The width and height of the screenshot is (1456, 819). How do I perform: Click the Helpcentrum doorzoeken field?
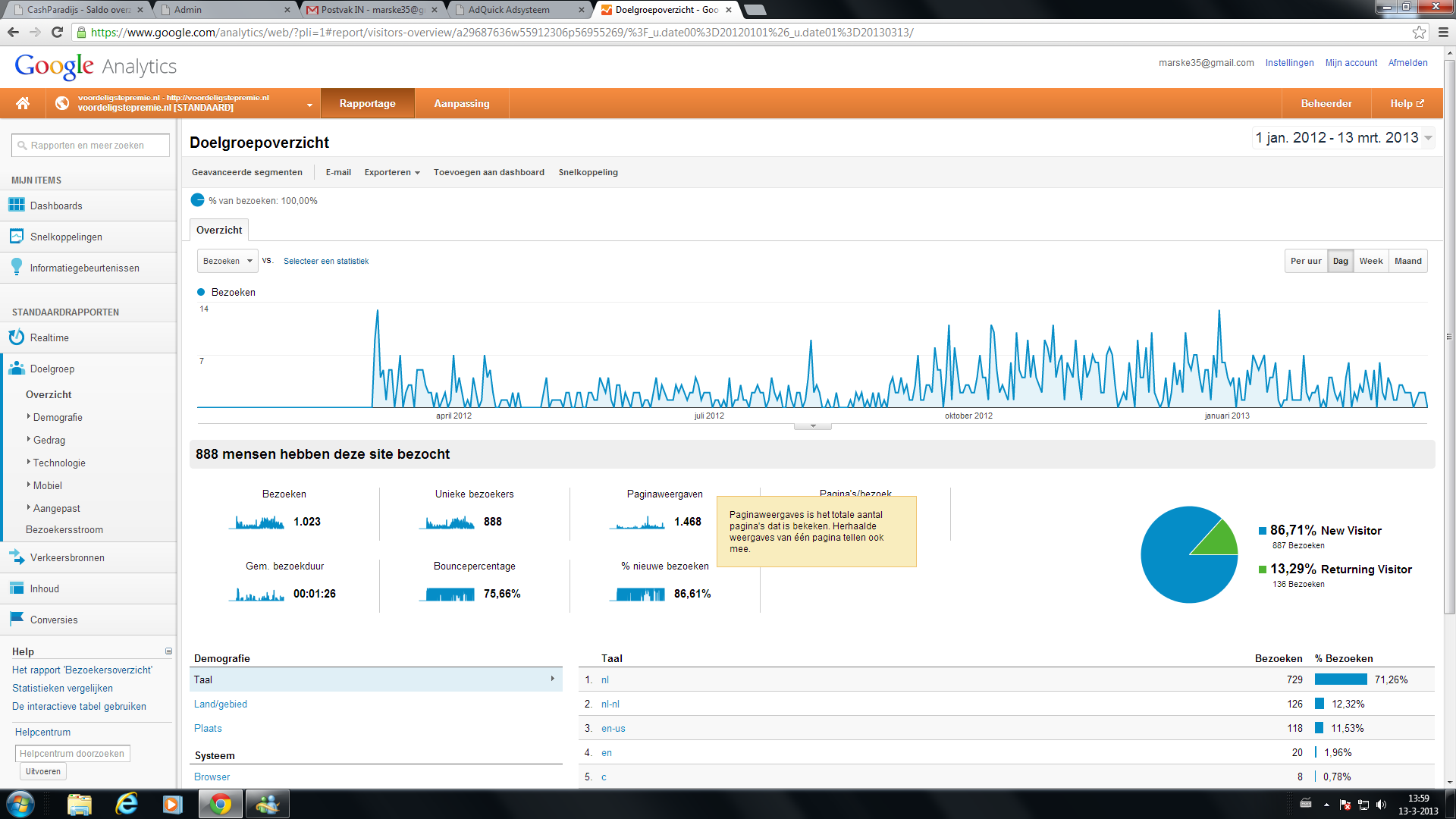click(72, 753)
